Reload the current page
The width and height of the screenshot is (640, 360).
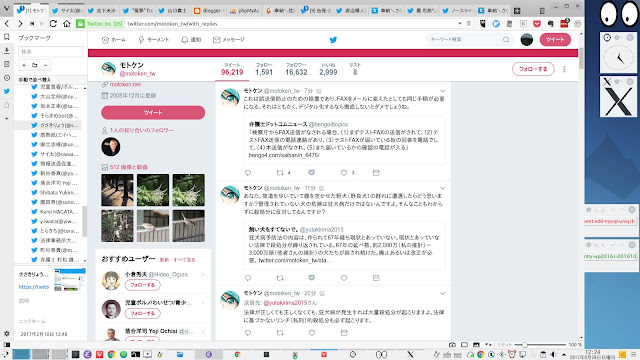click(x=53, y=24)
